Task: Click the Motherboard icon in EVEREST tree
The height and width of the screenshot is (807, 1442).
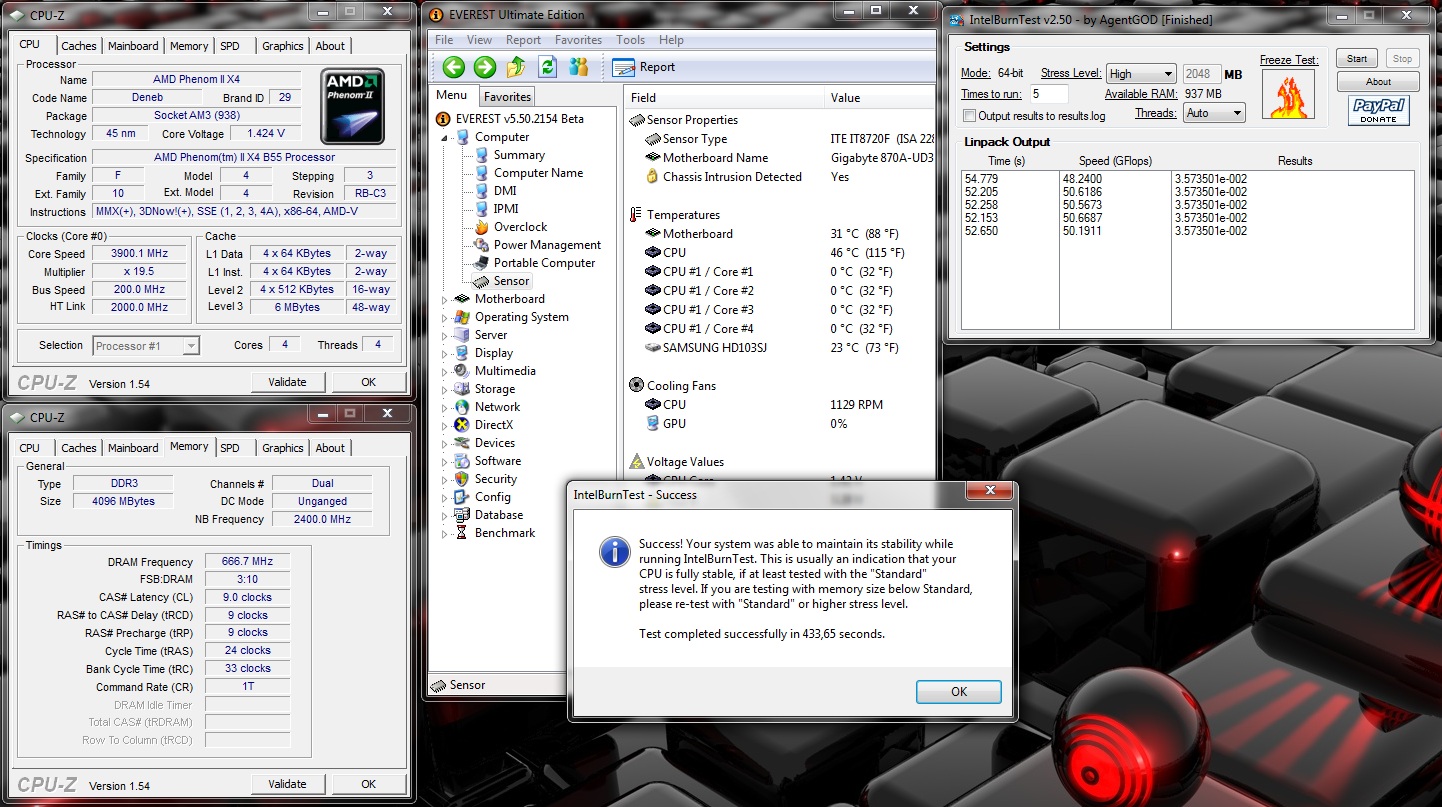Action: pyautogui.click(x=461, y=299)
